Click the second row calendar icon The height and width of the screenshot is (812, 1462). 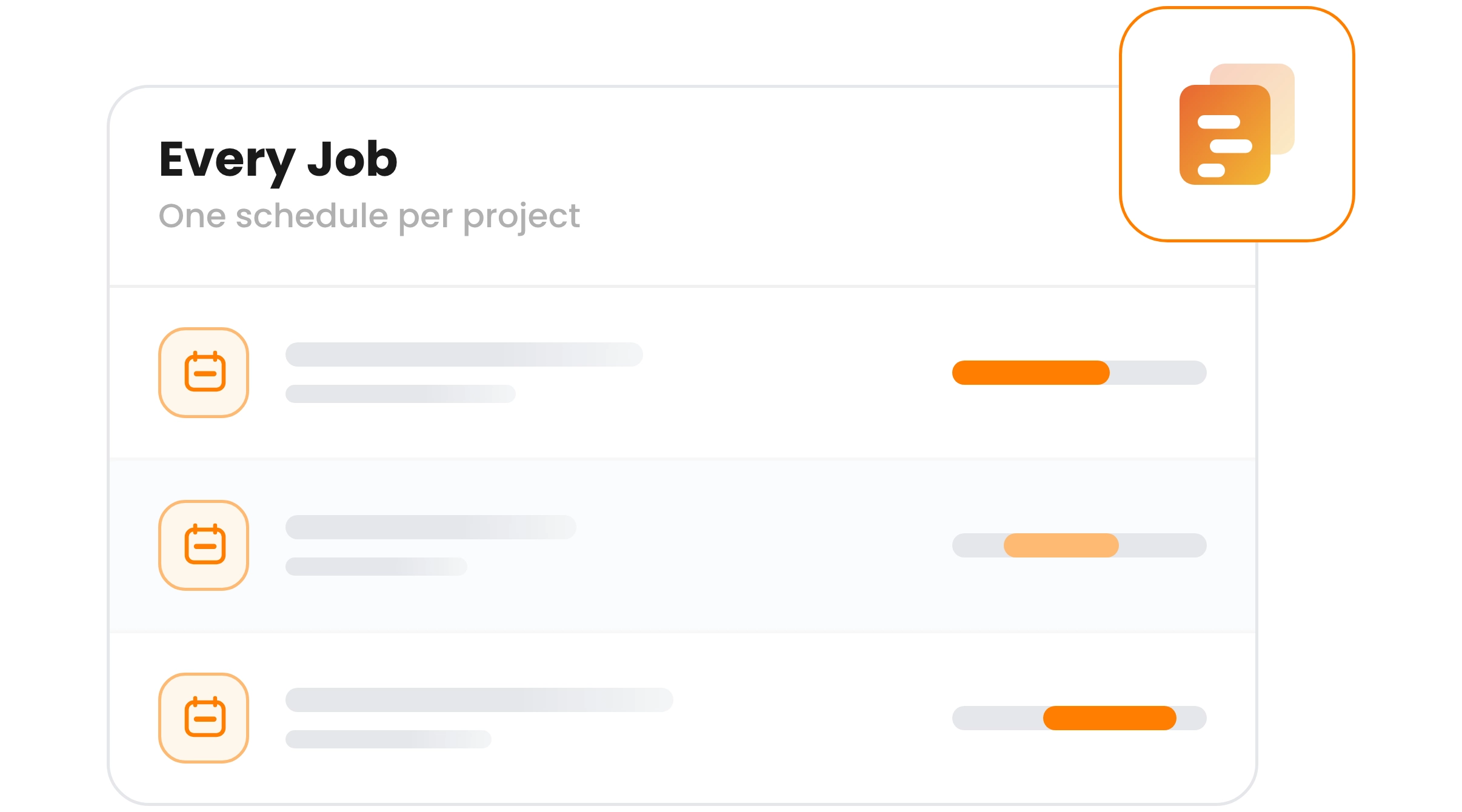point(204,545)
